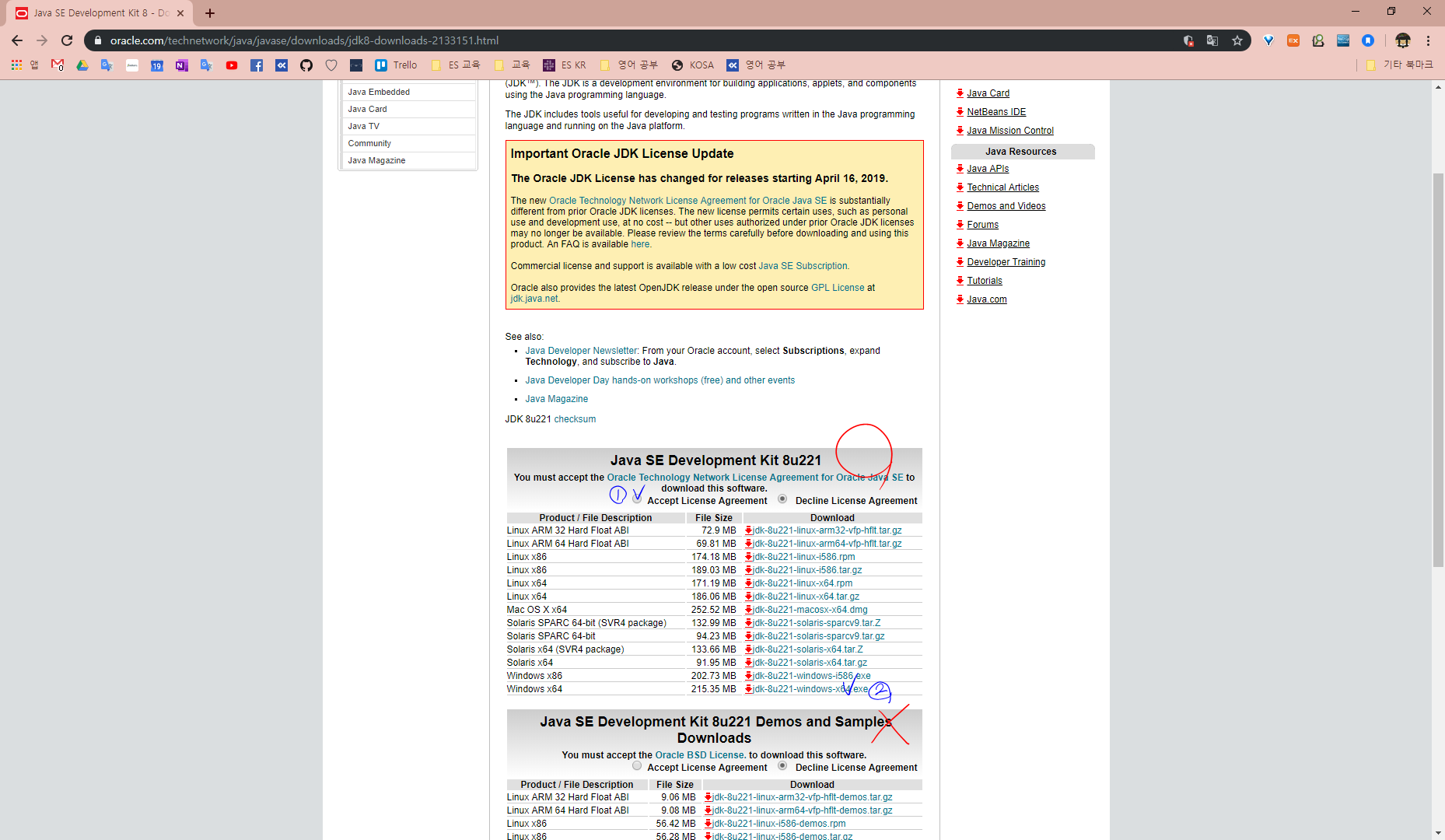Screen dimensions: 1445x840
Task: Open the Developer Training link
Action: tap(1006, 262)
